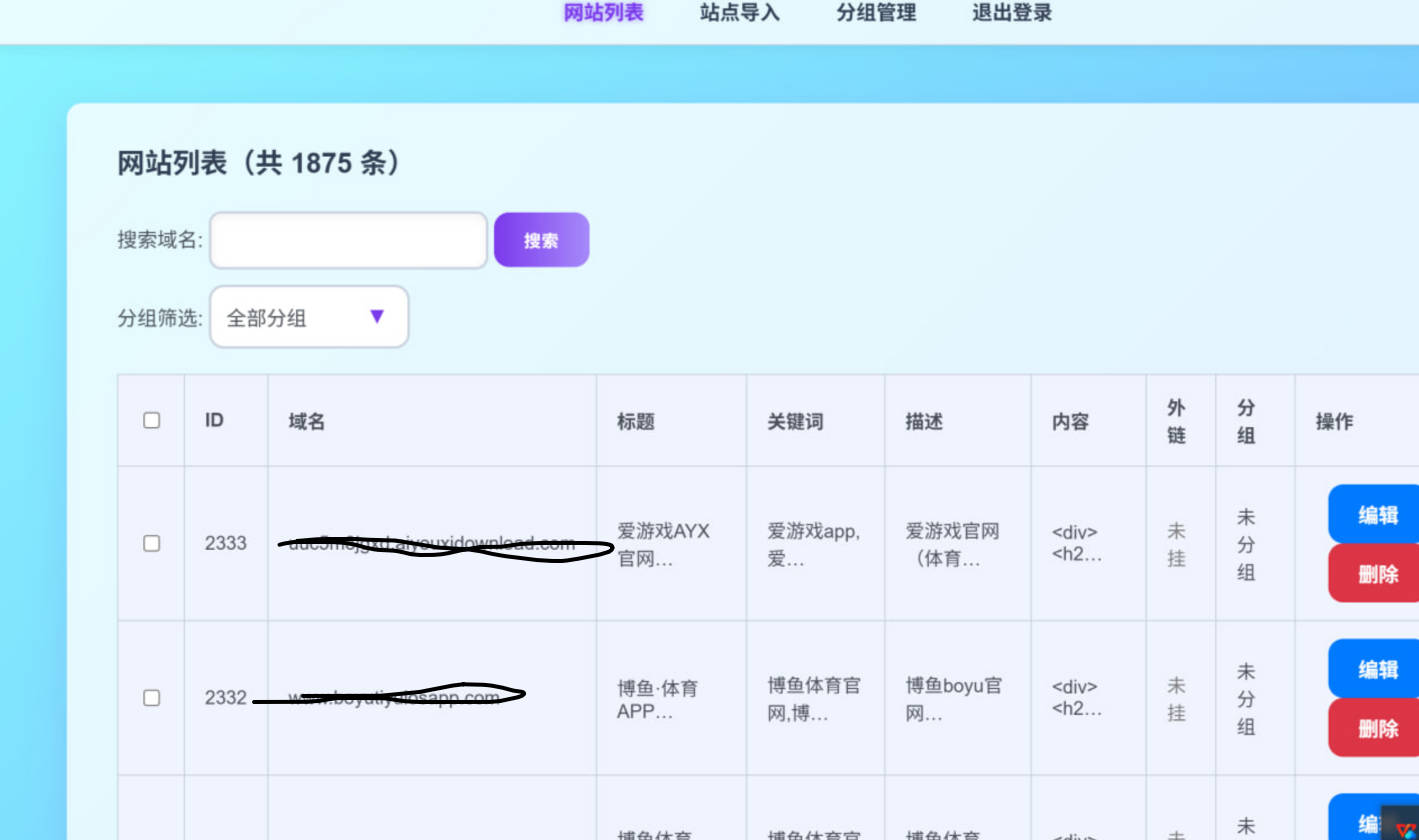Click 未挂 status in row 2332
Screen dimensions: 1419x840
click(x=1176, y=698)
